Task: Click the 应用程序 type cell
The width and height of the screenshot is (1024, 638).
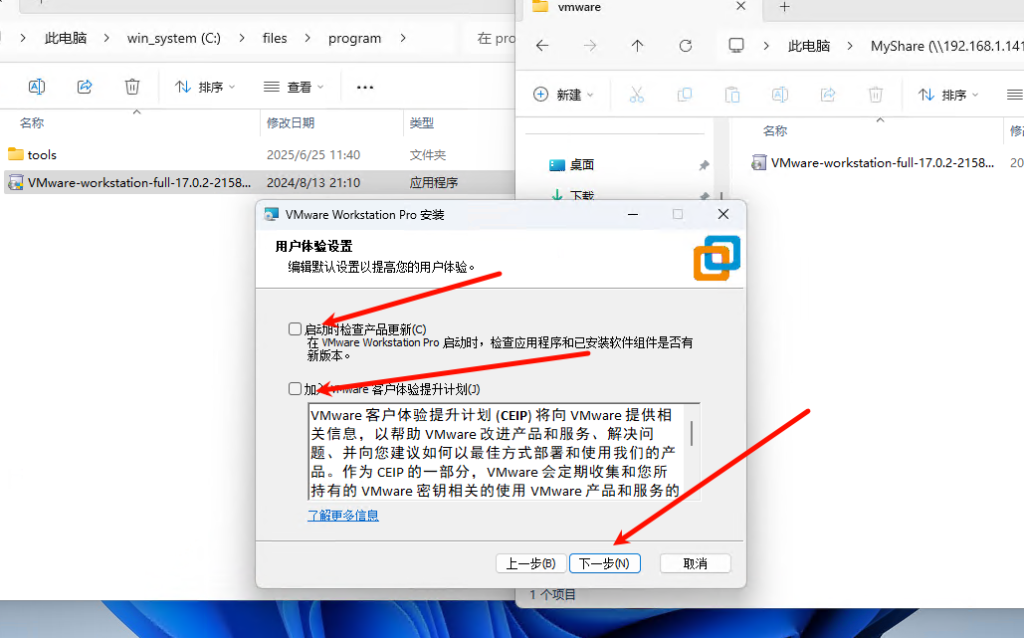Action: [434, 183]
